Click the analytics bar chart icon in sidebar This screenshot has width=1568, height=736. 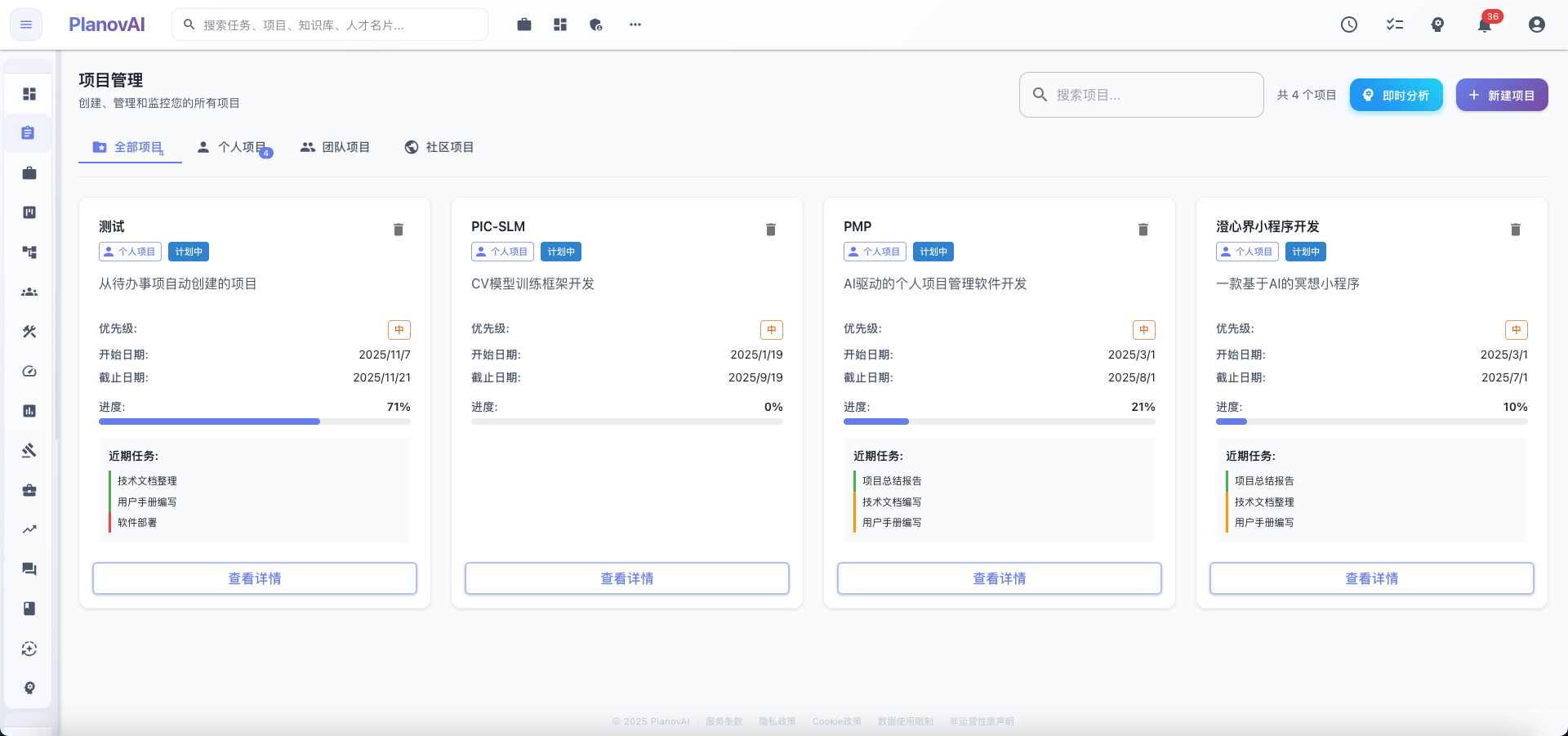click(29, 411)
